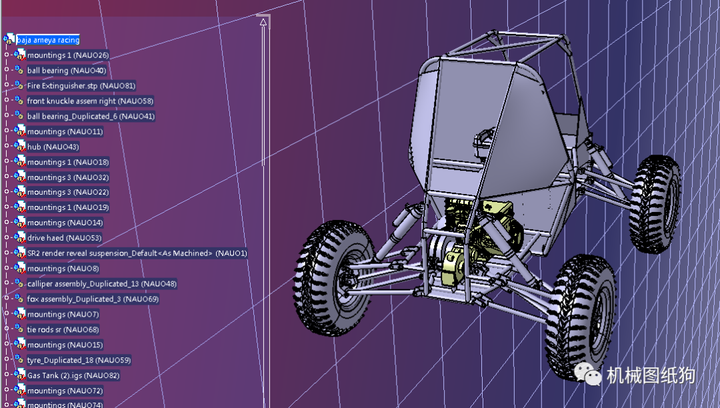
Task: Expand ball bearing_Duplicated_6 (NAUO41) node
Action: [x=6, y=115]
